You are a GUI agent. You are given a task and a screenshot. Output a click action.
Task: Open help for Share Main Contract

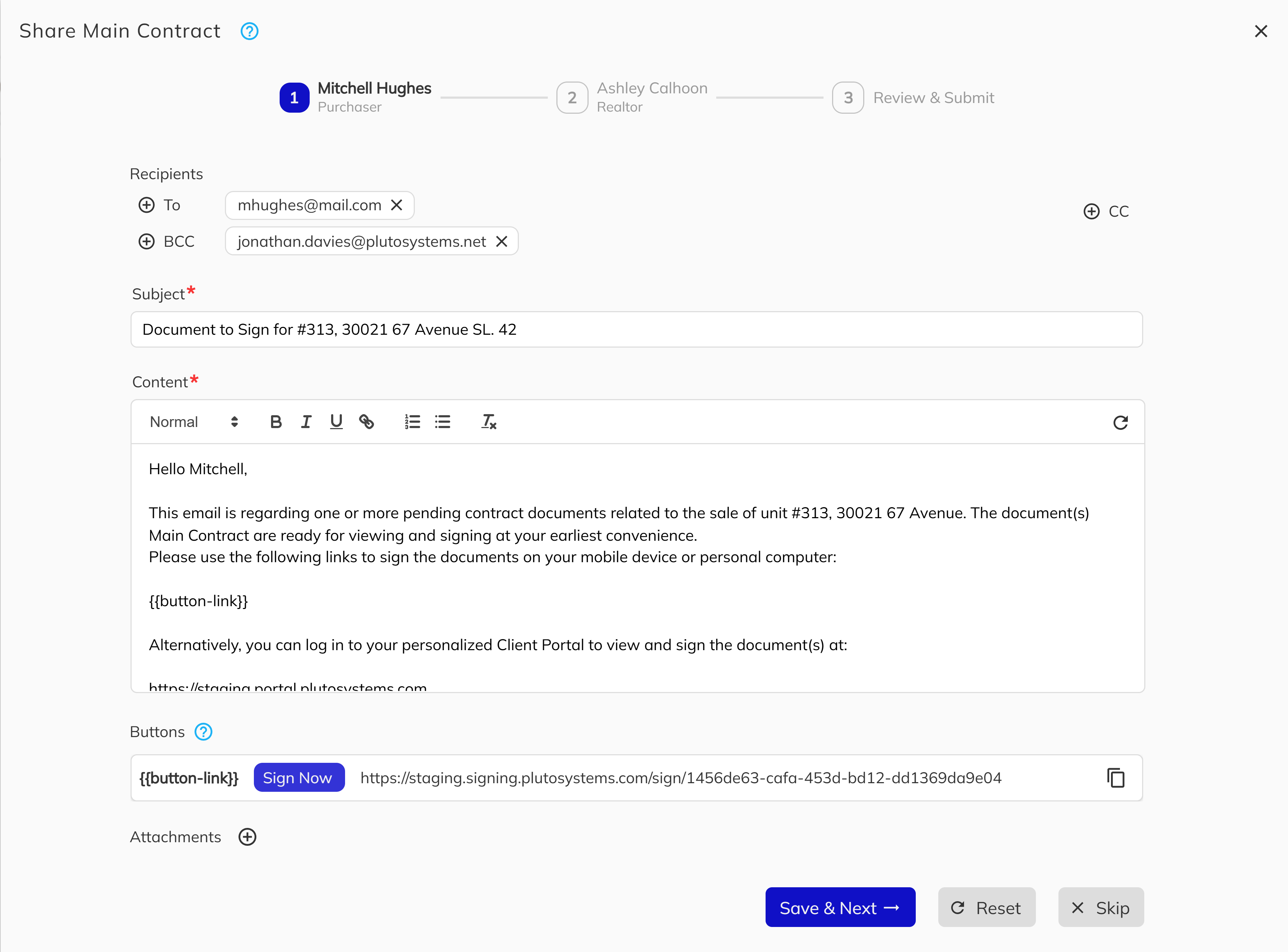coord(250,31)
